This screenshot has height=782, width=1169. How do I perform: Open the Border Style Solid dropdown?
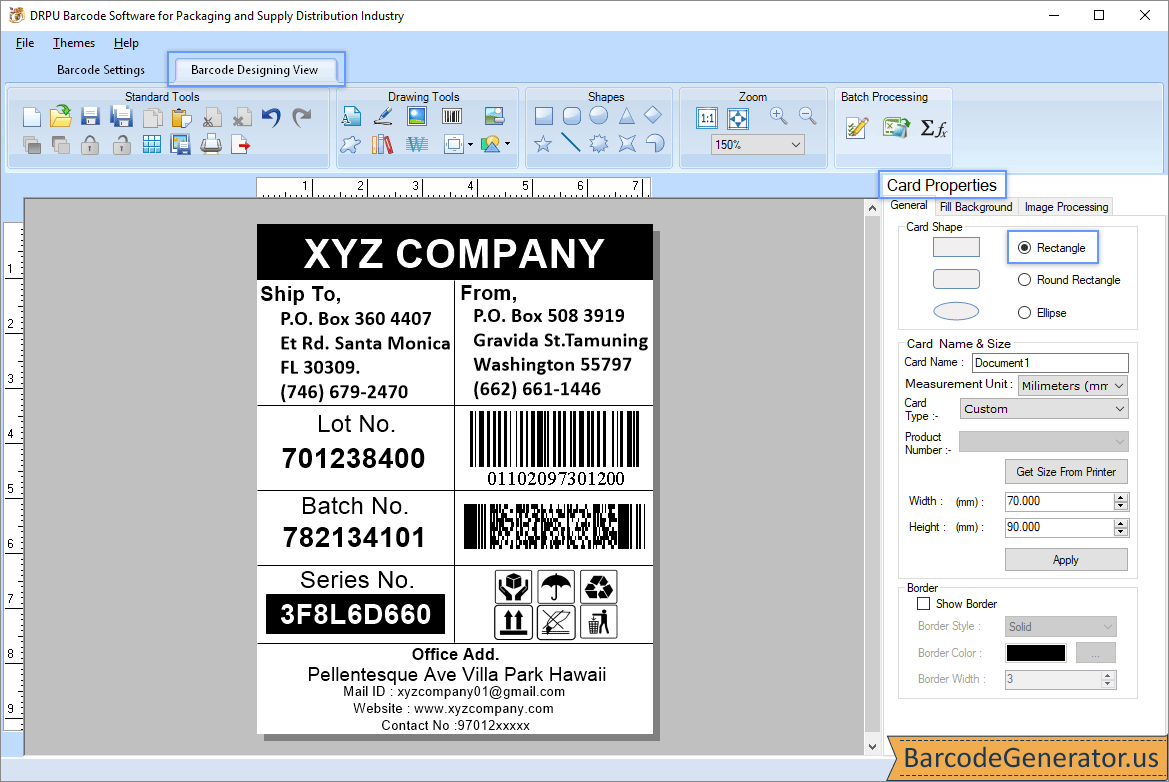coord(1060,627)
